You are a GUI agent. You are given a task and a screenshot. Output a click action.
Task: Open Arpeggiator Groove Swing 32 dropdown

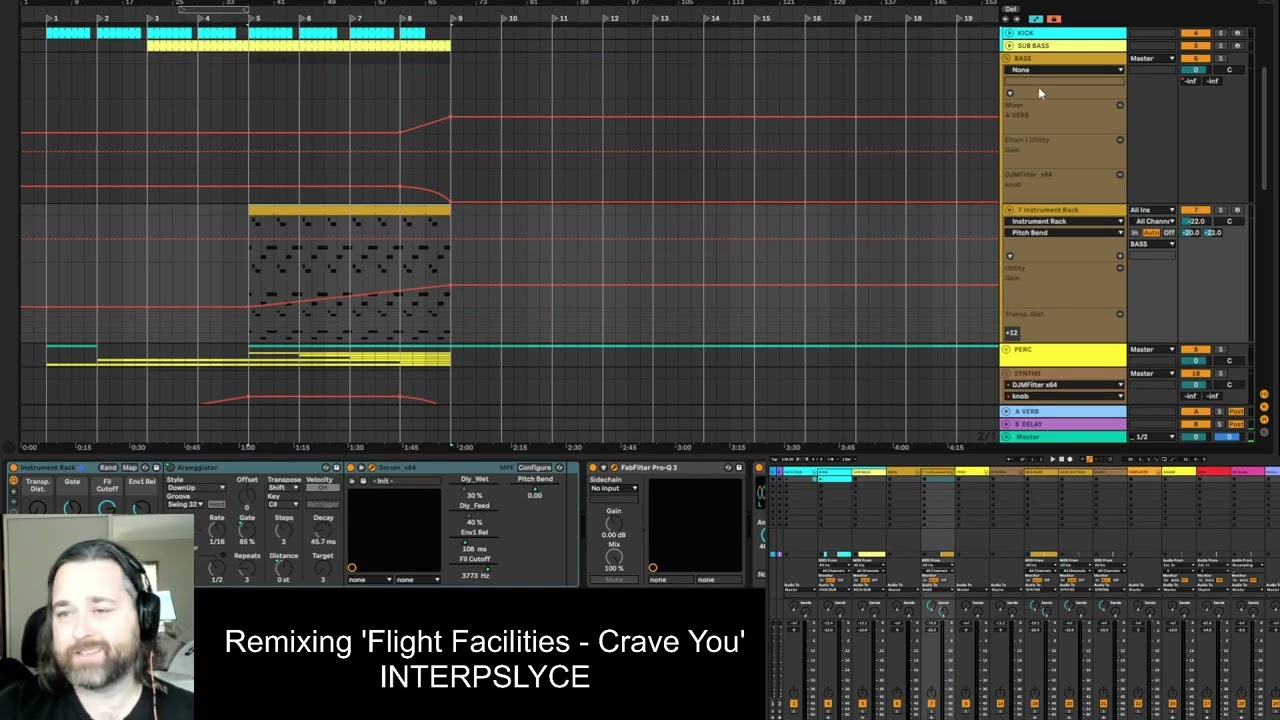pos(185,504)
